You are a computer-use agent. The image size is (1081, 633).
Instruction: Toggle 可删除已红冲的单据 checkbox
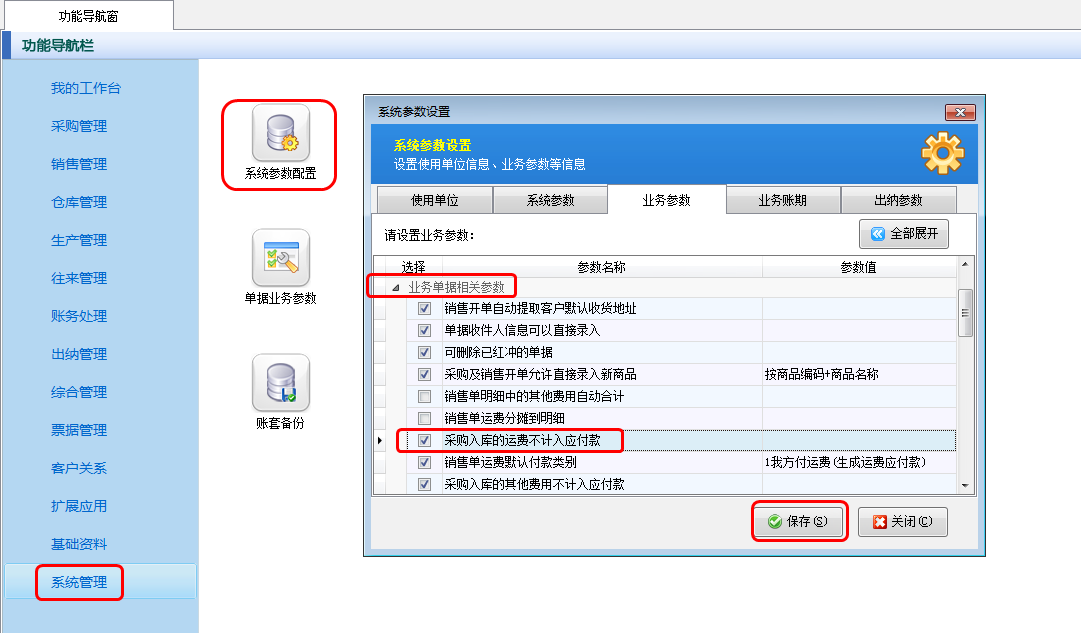[x=424, y=352]
